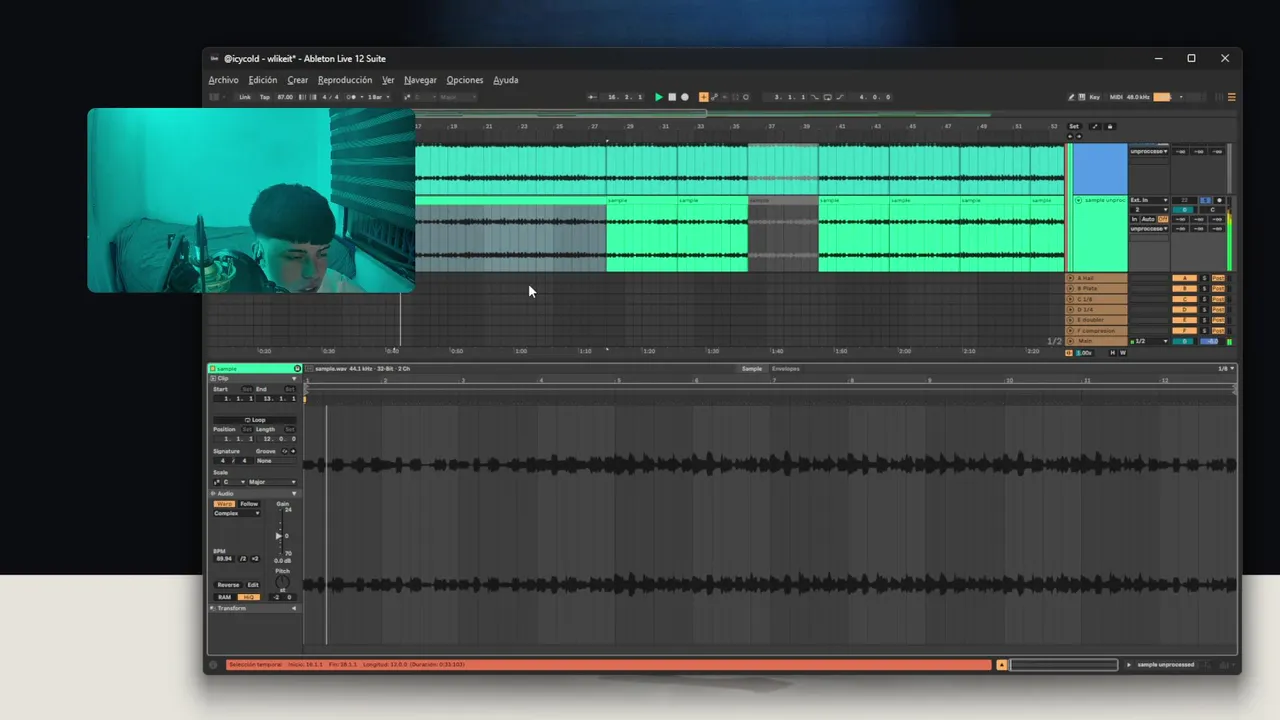The height and width of the screenshot is (720, 1280).
Task: Open the Major scale name dropdown
Action: (x=273, y=482)
